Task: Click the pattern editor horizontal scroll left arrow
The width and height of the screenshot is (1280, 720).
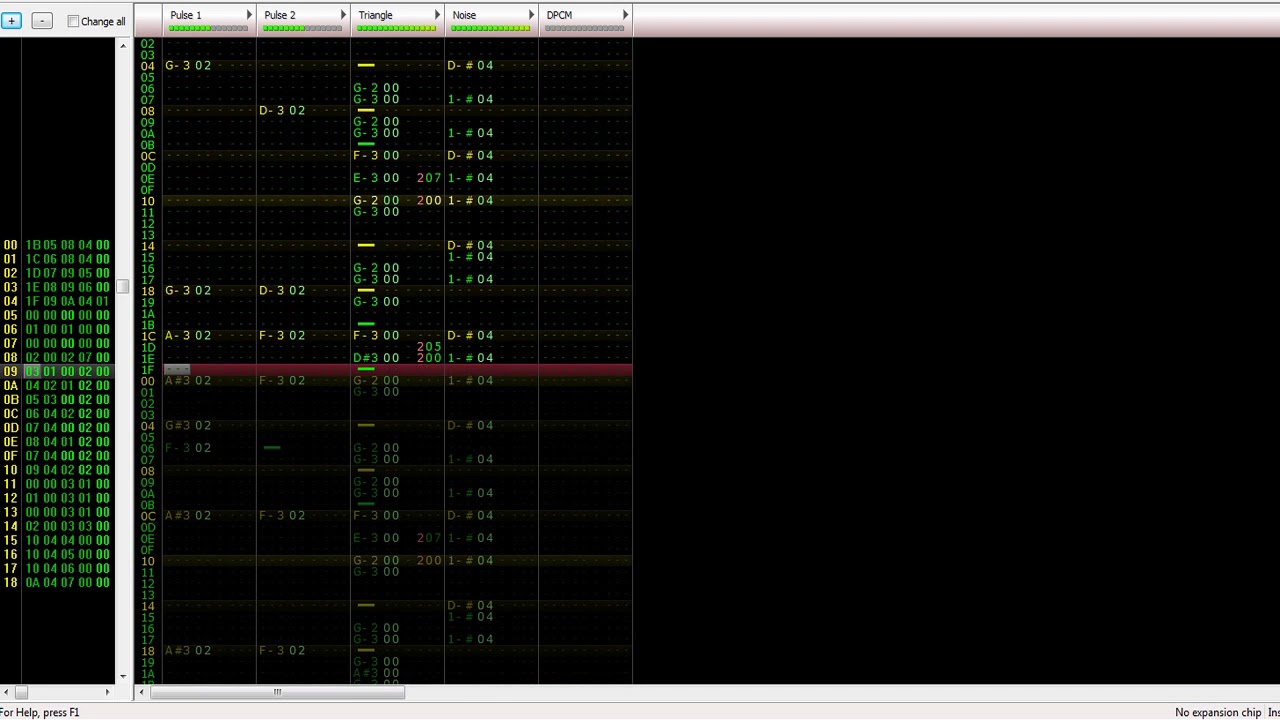Action: pos(142,691)
